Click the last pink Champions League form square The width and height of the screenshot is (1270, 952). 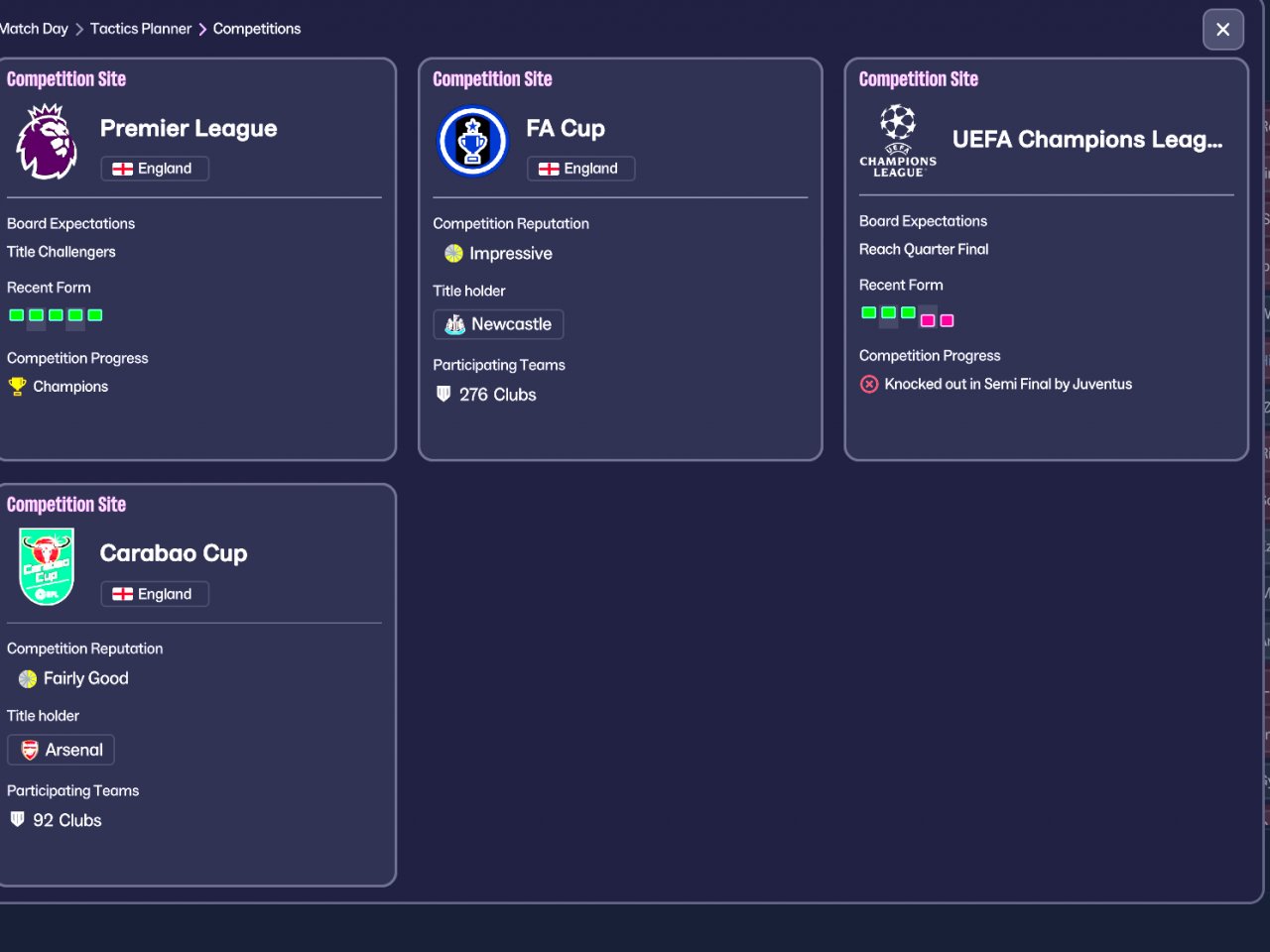pos(948,320)
